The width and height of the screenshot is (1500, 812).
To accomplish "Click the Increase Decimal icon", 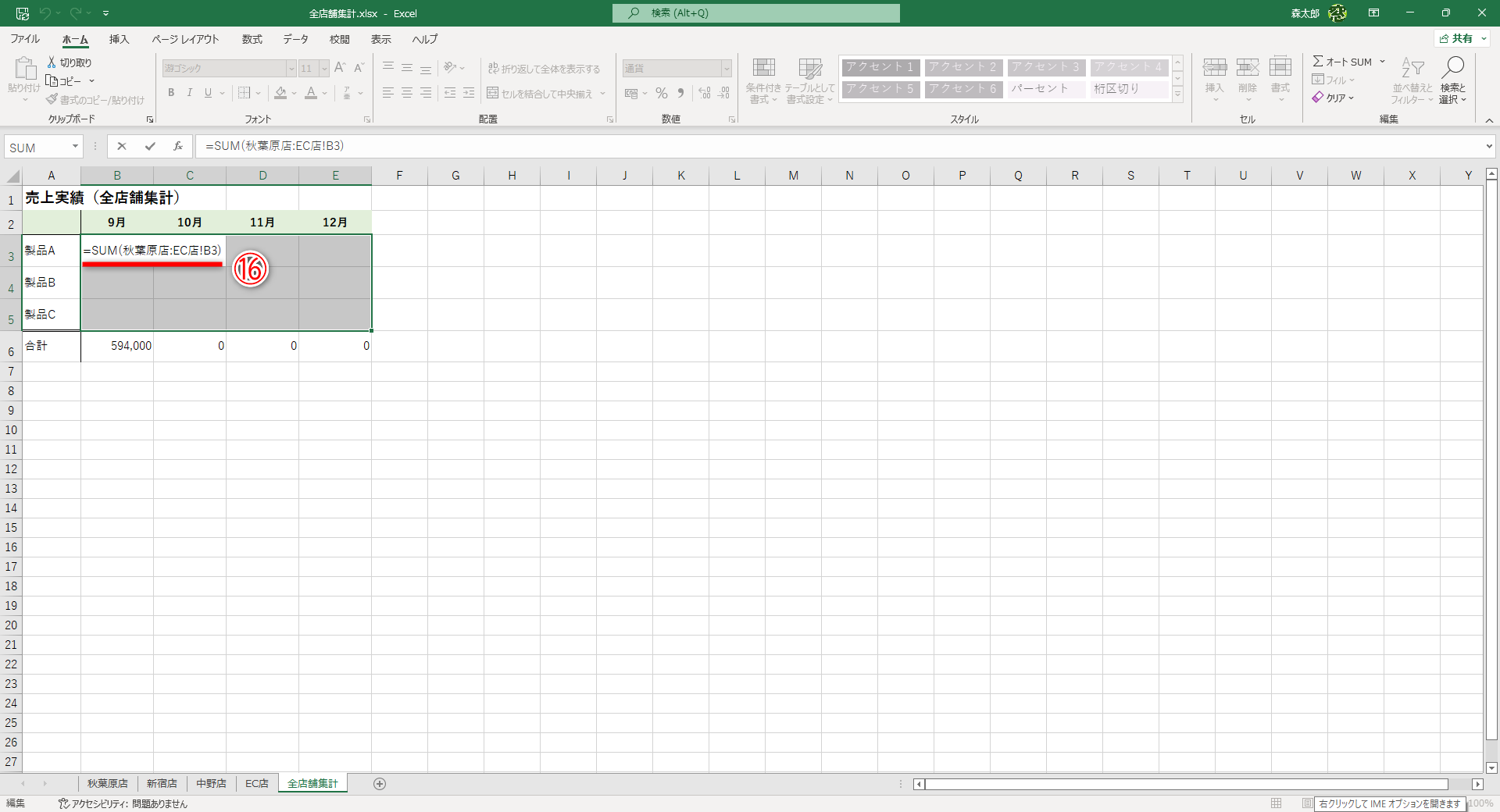I will (x=705, y=93).
